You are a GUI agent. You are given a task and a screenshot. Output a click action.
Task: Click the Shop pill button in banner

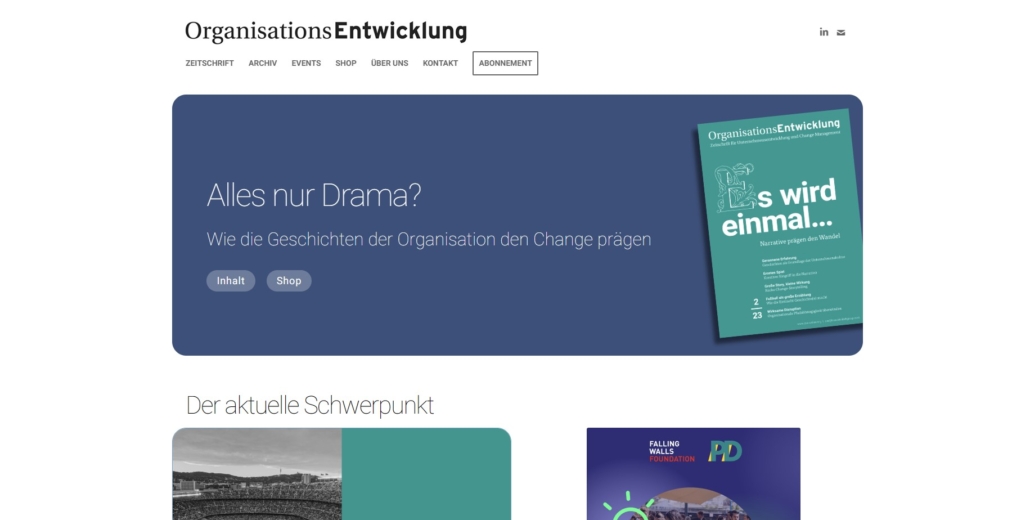click(289, 281)
